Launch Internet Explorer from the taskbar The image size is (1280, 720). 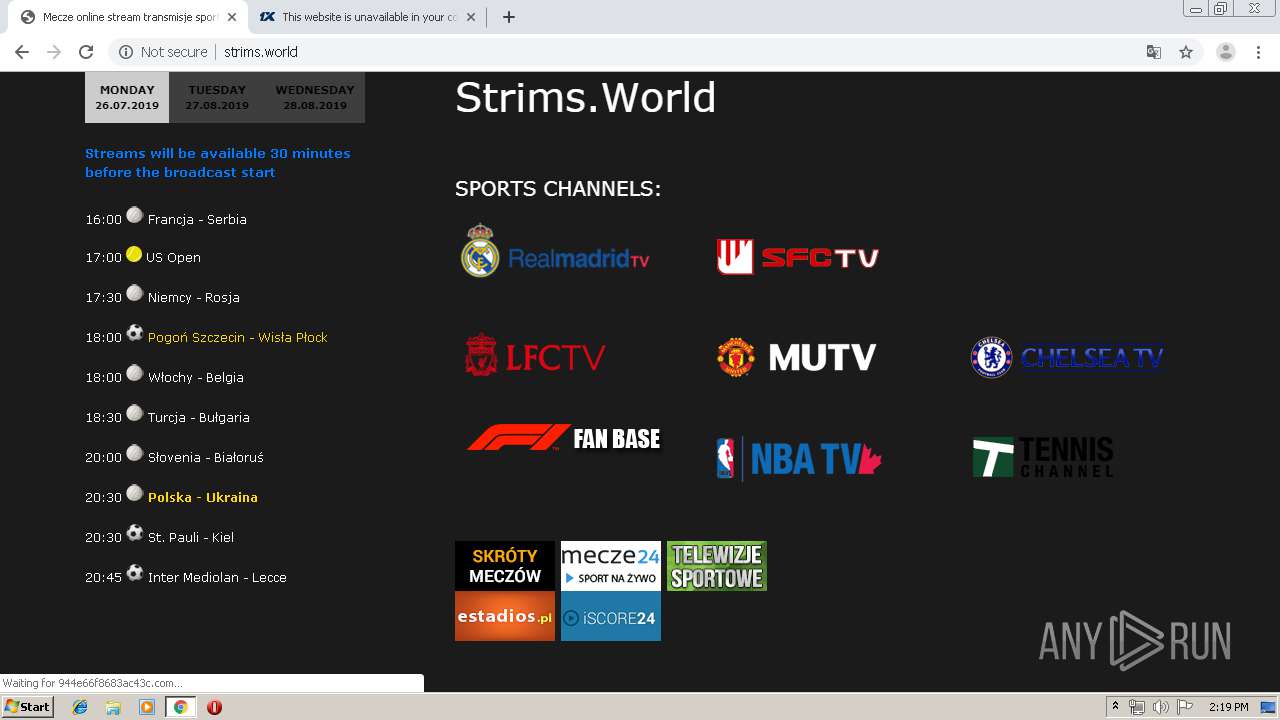pyautogui.click(x=80, y=707)
